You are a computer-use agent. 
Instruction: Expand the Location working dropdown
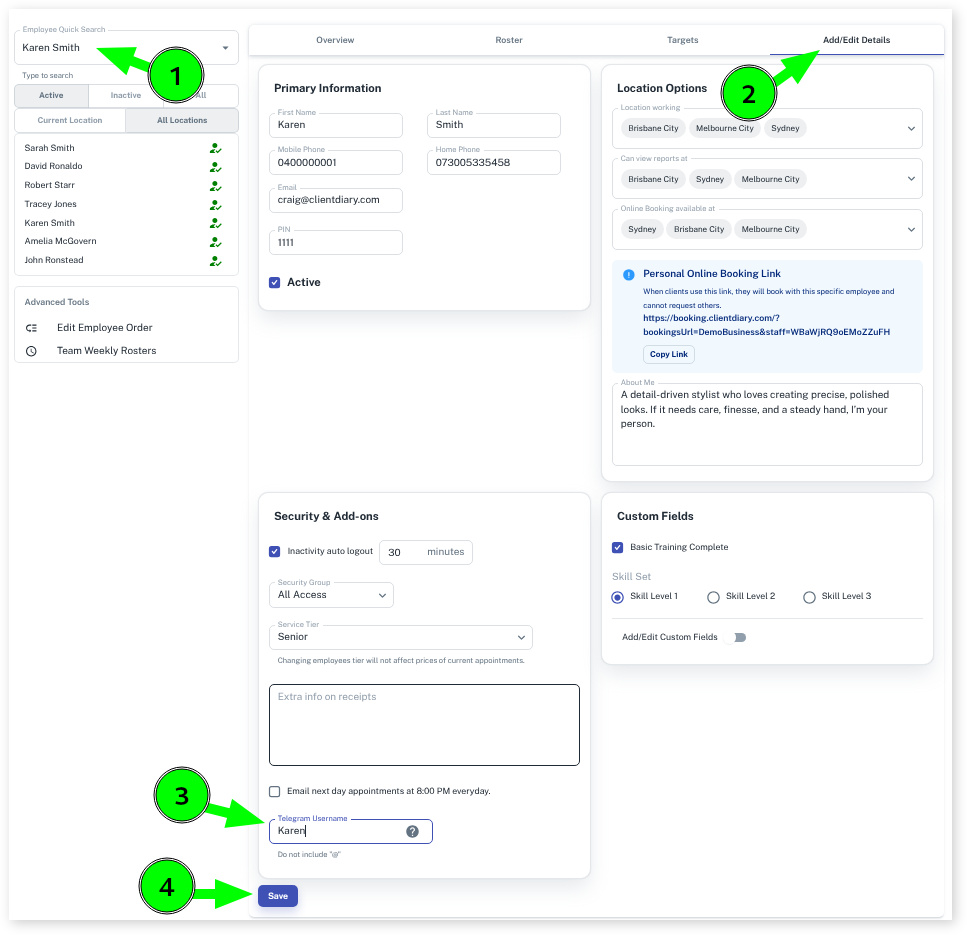pos(910,129)
